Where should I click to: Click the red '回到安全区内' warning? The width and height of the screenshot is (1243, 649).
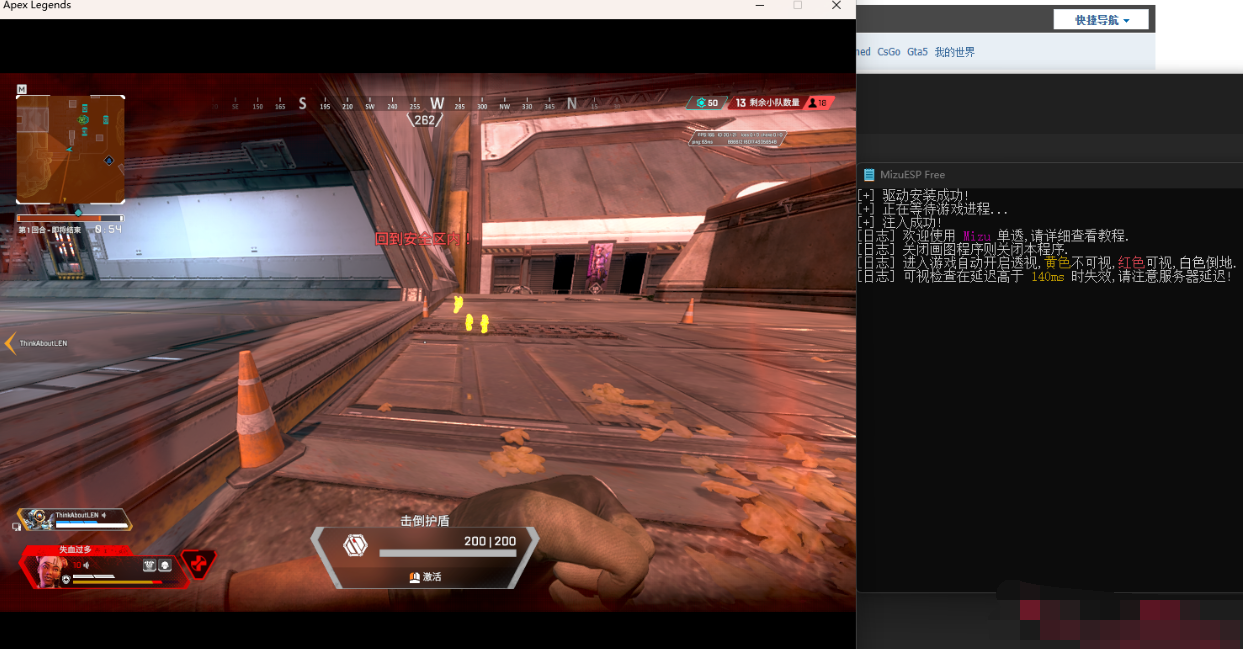pos(423,239)
